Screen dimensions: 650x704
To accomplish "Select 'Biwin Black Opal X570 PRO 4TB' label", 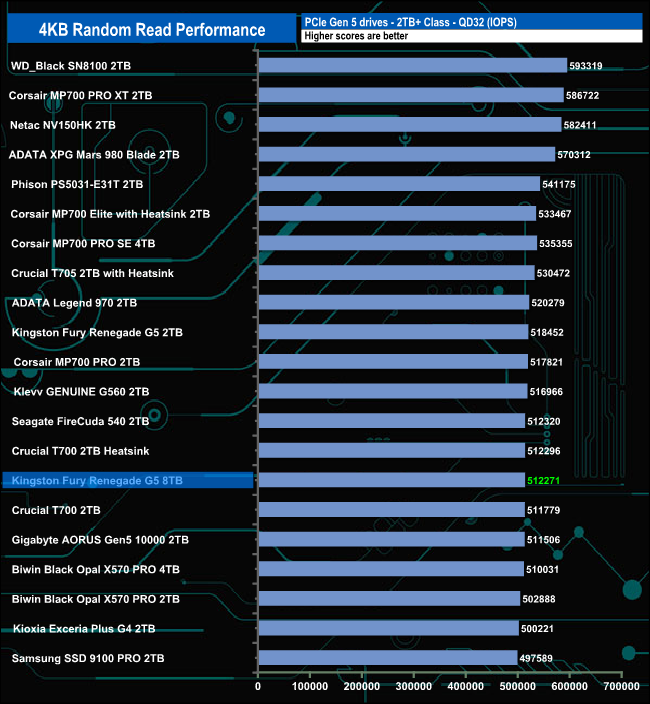I will pyautogui.click(x=96, y=570).
